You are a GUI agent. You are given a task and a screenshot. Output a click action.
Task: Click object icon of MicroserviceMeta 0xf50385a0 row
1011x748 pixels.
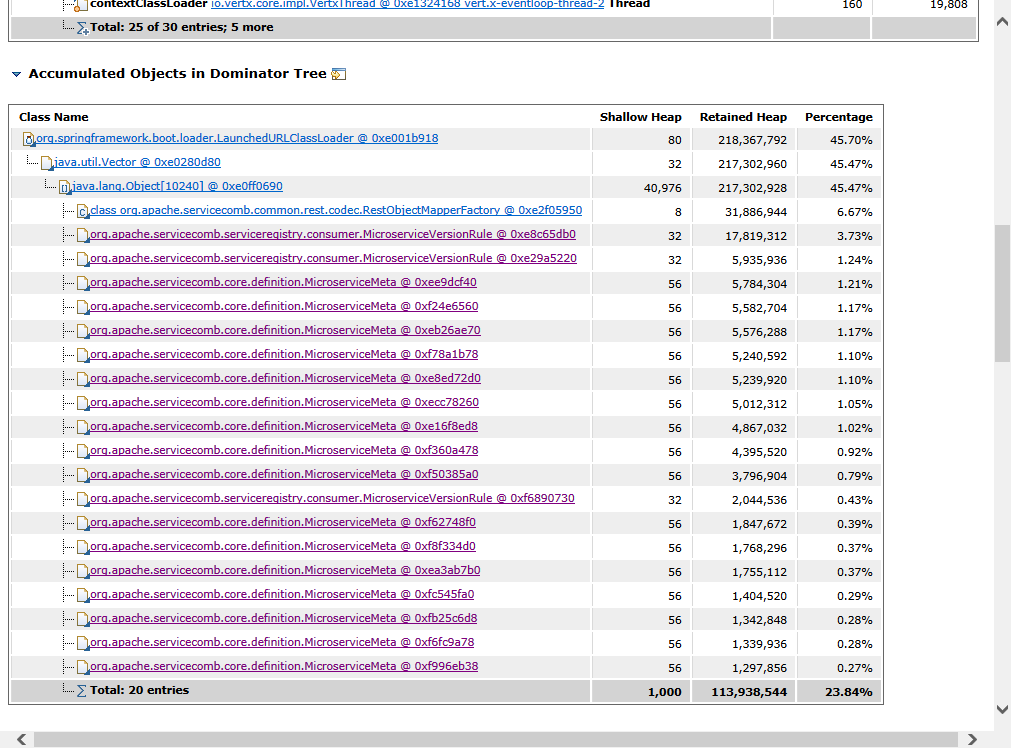[83, 475]
